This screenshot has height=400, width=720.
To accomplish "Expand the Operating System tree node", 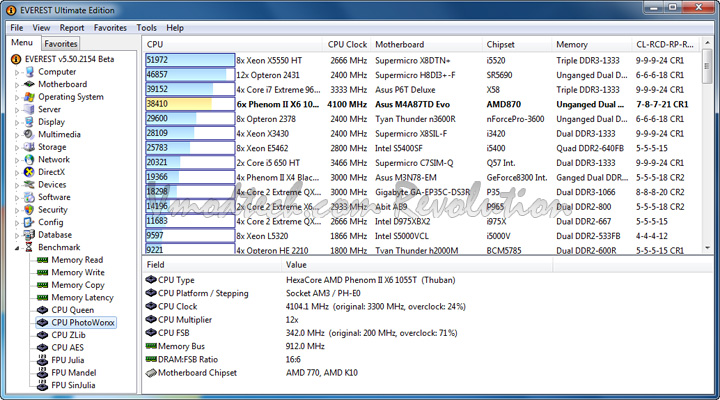I will click(x=17, y=97).
